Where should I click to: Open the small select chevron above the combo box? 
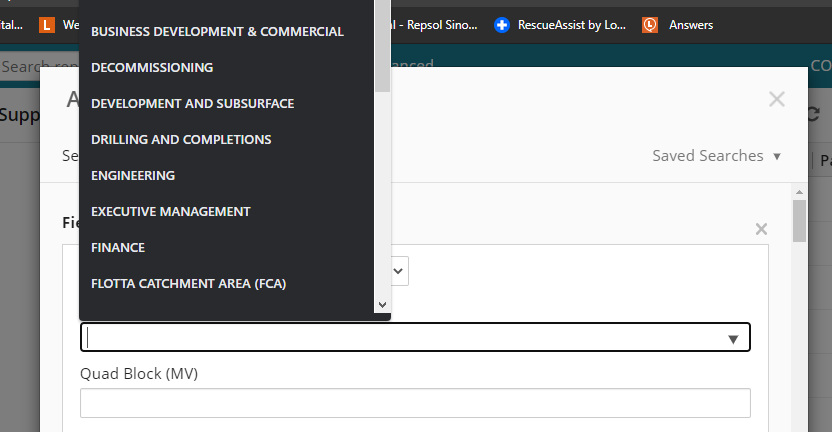pos(398,270)
